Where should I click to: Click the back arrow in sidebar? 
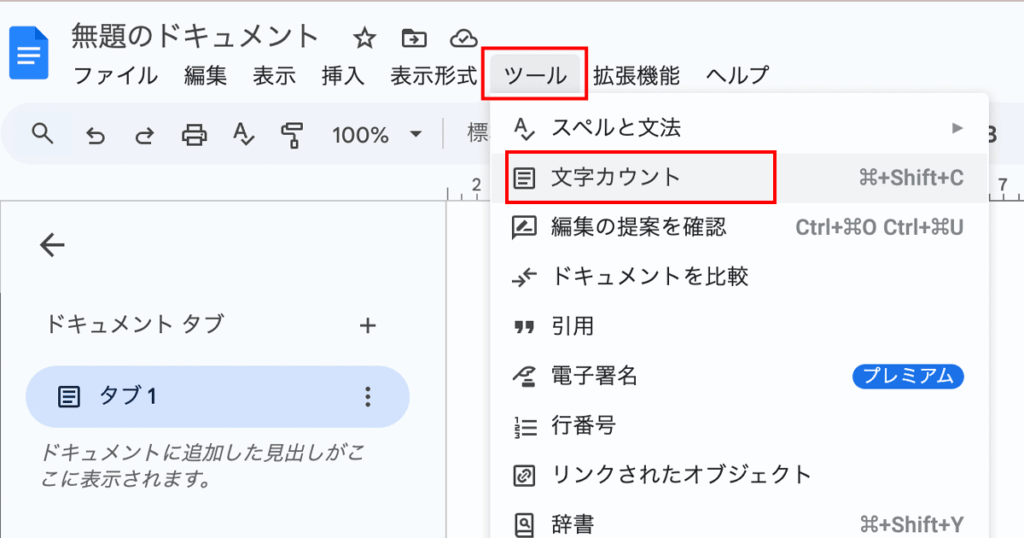click(x=52, y=245)
